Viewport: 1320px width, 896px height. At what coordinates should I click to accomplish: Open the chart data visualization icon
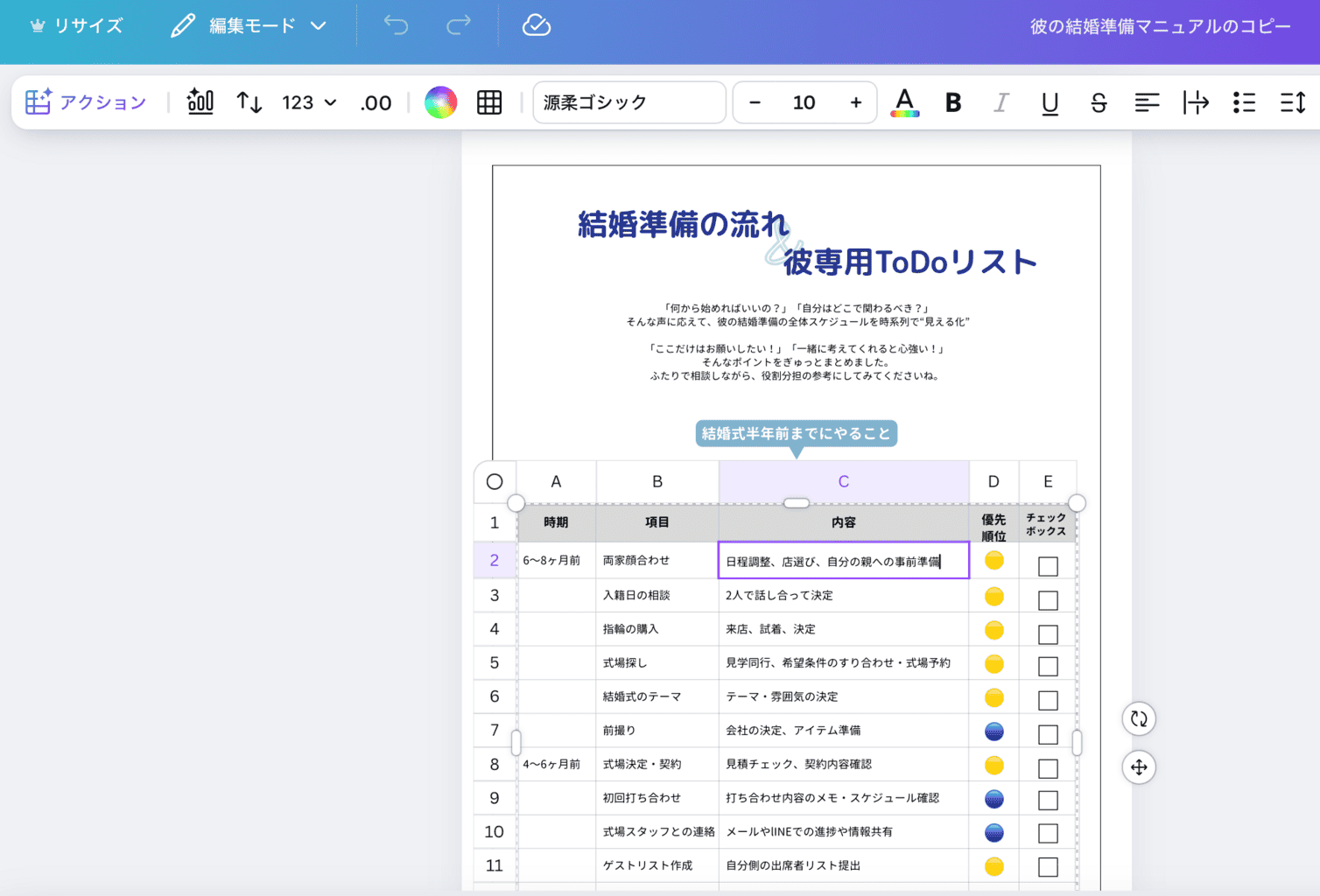pos(200,102)
